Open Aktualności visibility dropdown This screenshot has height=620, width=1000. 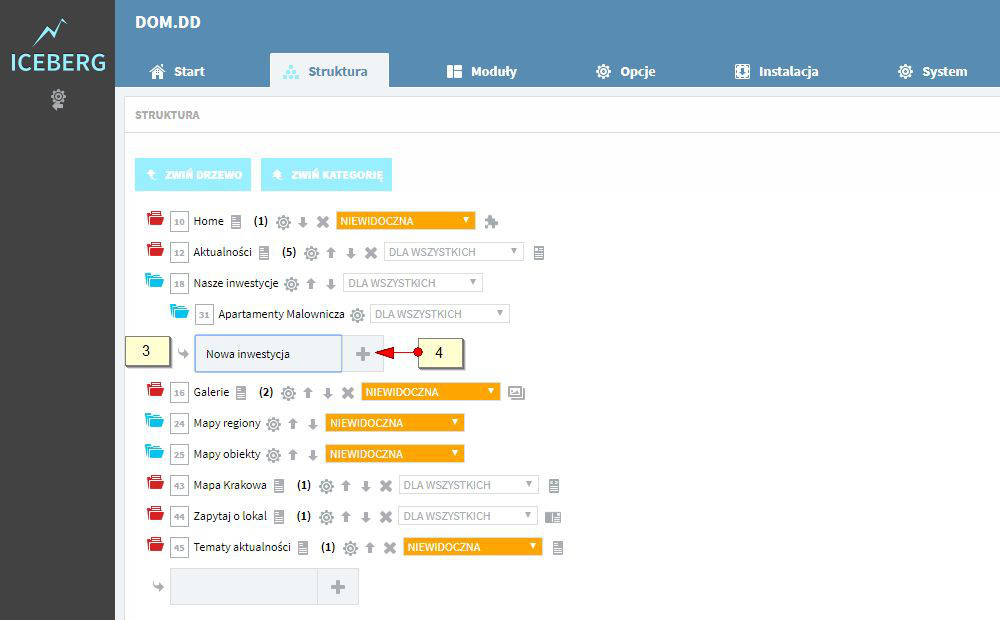coord(453,252)
